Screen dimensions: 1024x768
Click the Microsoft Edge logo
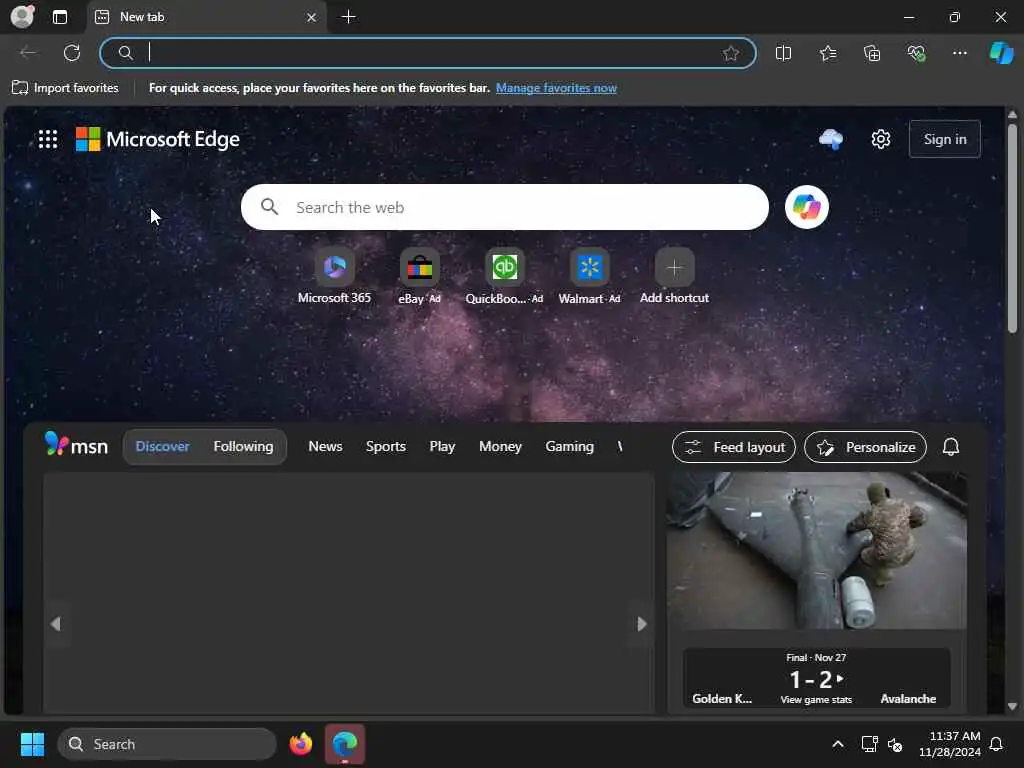(x=158, y=139)
